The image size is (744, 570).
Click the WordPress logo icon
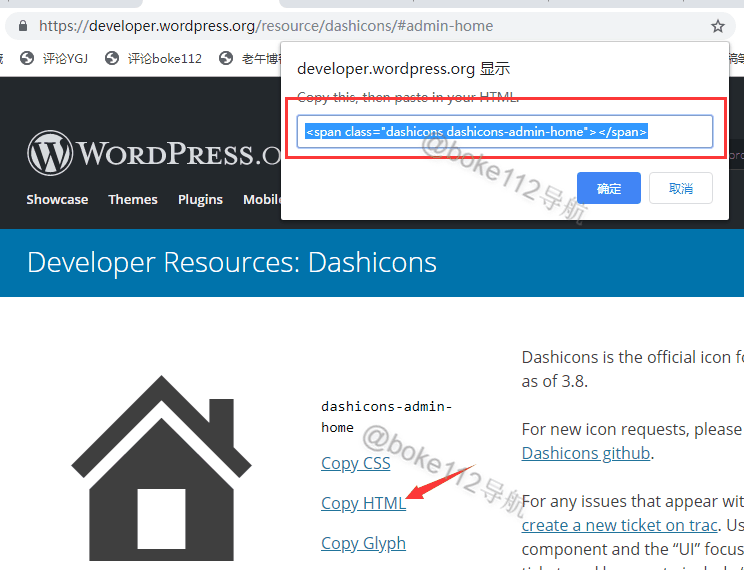[50, 153]
